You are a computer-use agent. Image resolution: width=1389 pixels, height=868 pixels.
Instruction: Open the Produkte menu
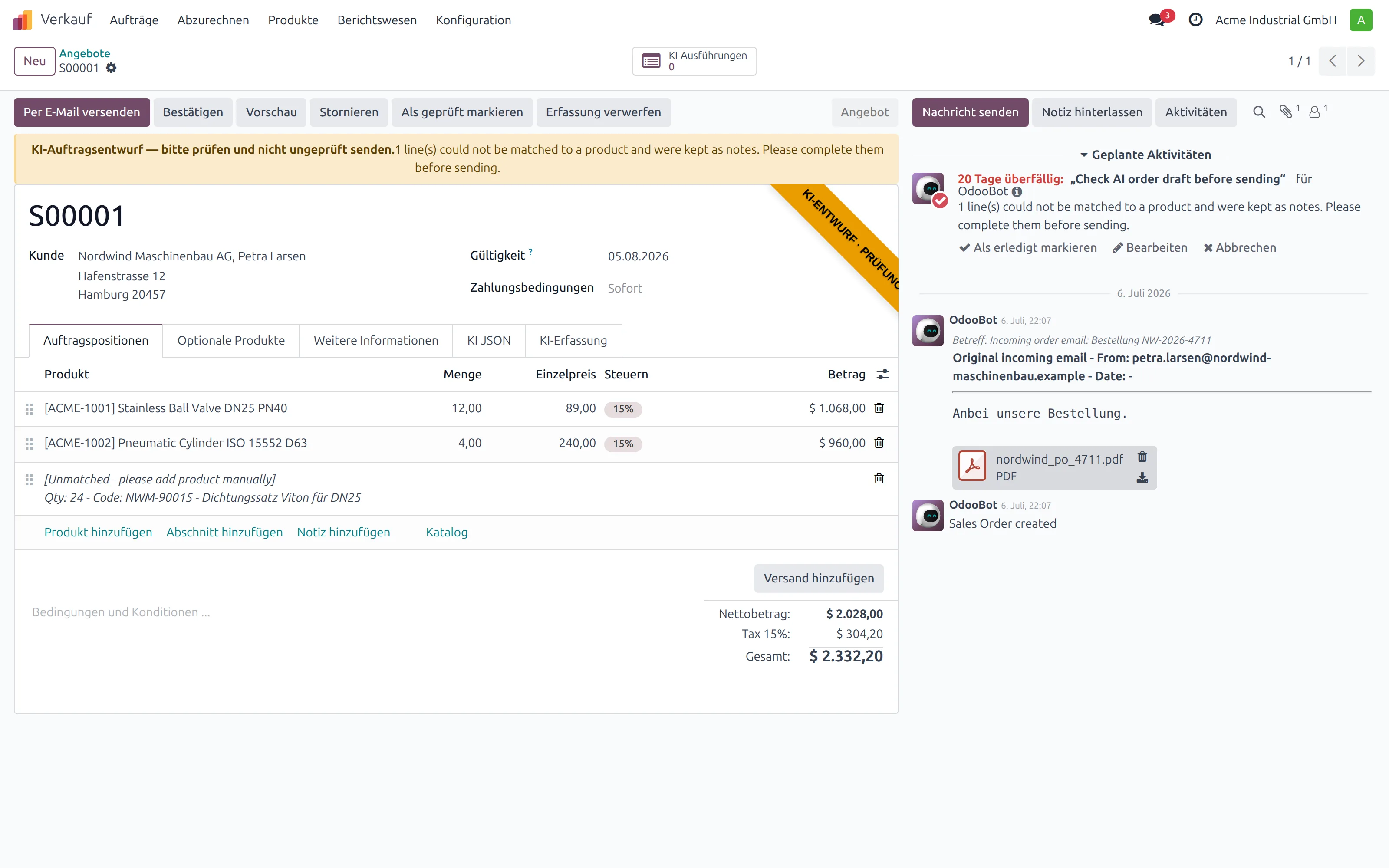coord(293,20)
